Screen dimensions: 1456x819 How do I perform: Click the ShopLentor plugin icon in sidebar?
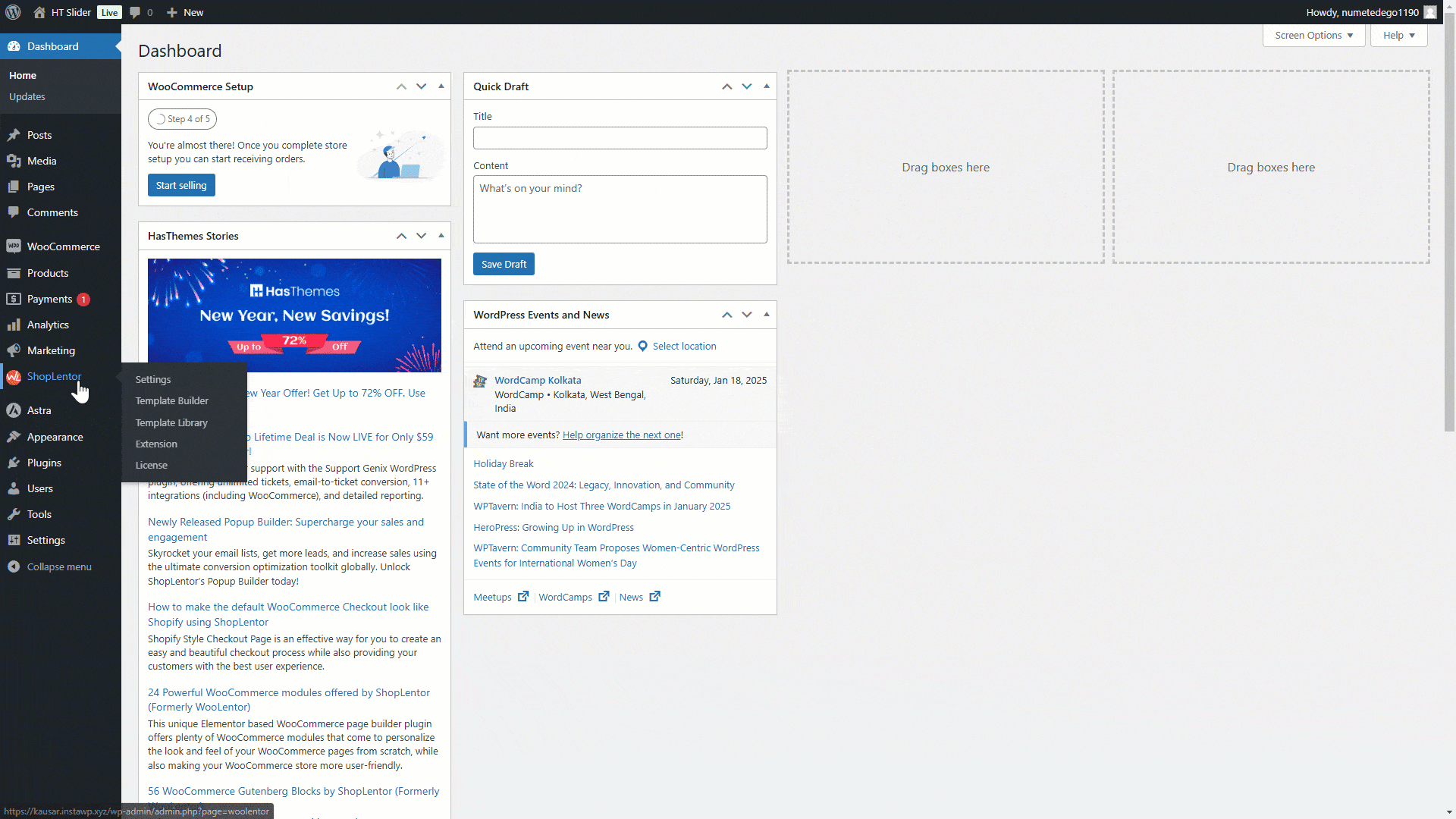[14, 377]
